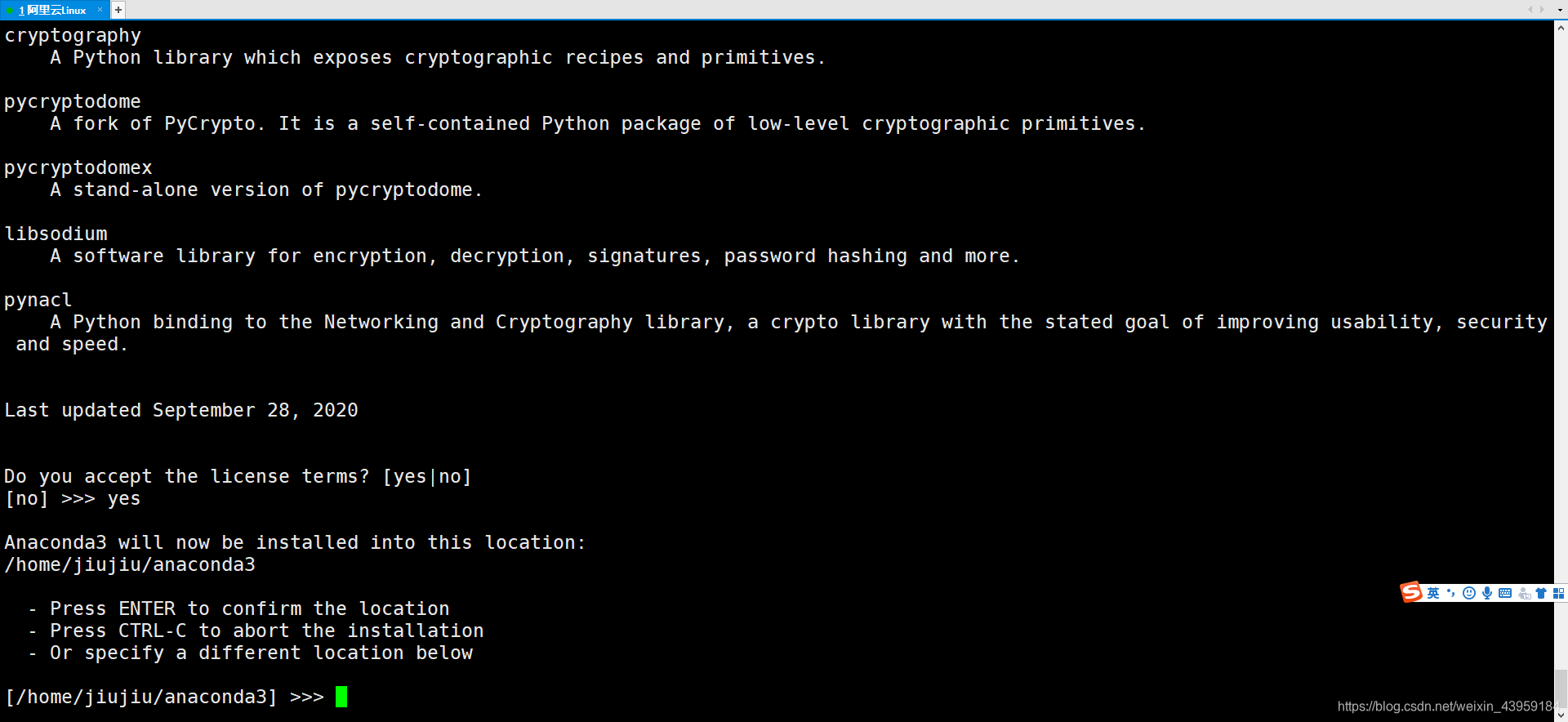1568x722 pixels.
Task: Open the soft keyboard icon in IME bar
Action: 1505,593
